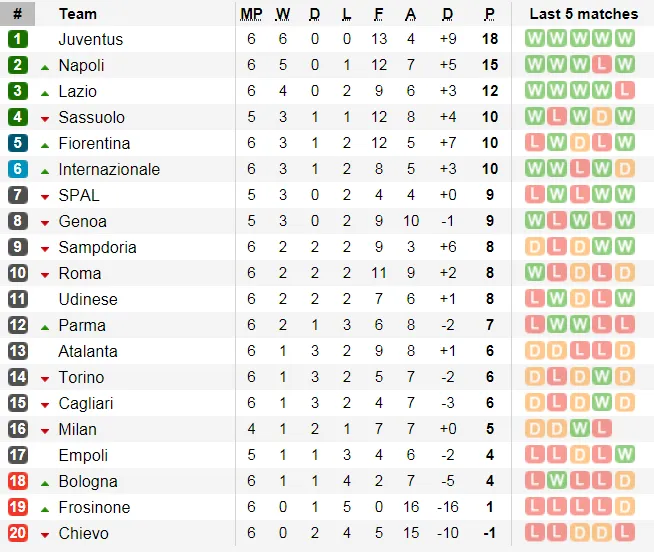The width and height of the screenshot is (654, 552).
Task: Sort by the MP column header
Action: point(251,14)
